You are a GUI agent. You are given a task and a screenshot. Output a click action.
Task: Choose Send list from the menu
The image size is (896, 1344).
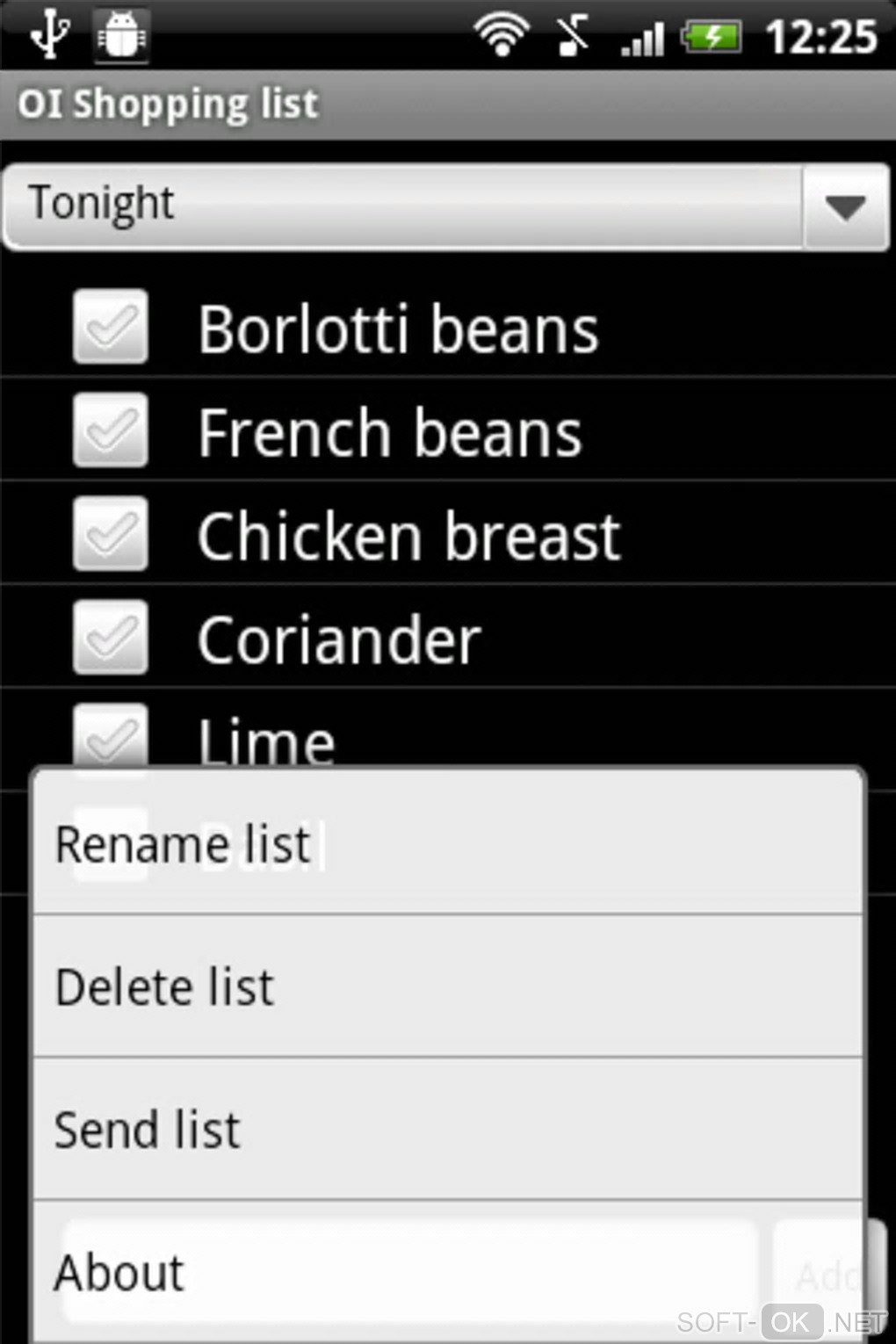point(448,1130)
